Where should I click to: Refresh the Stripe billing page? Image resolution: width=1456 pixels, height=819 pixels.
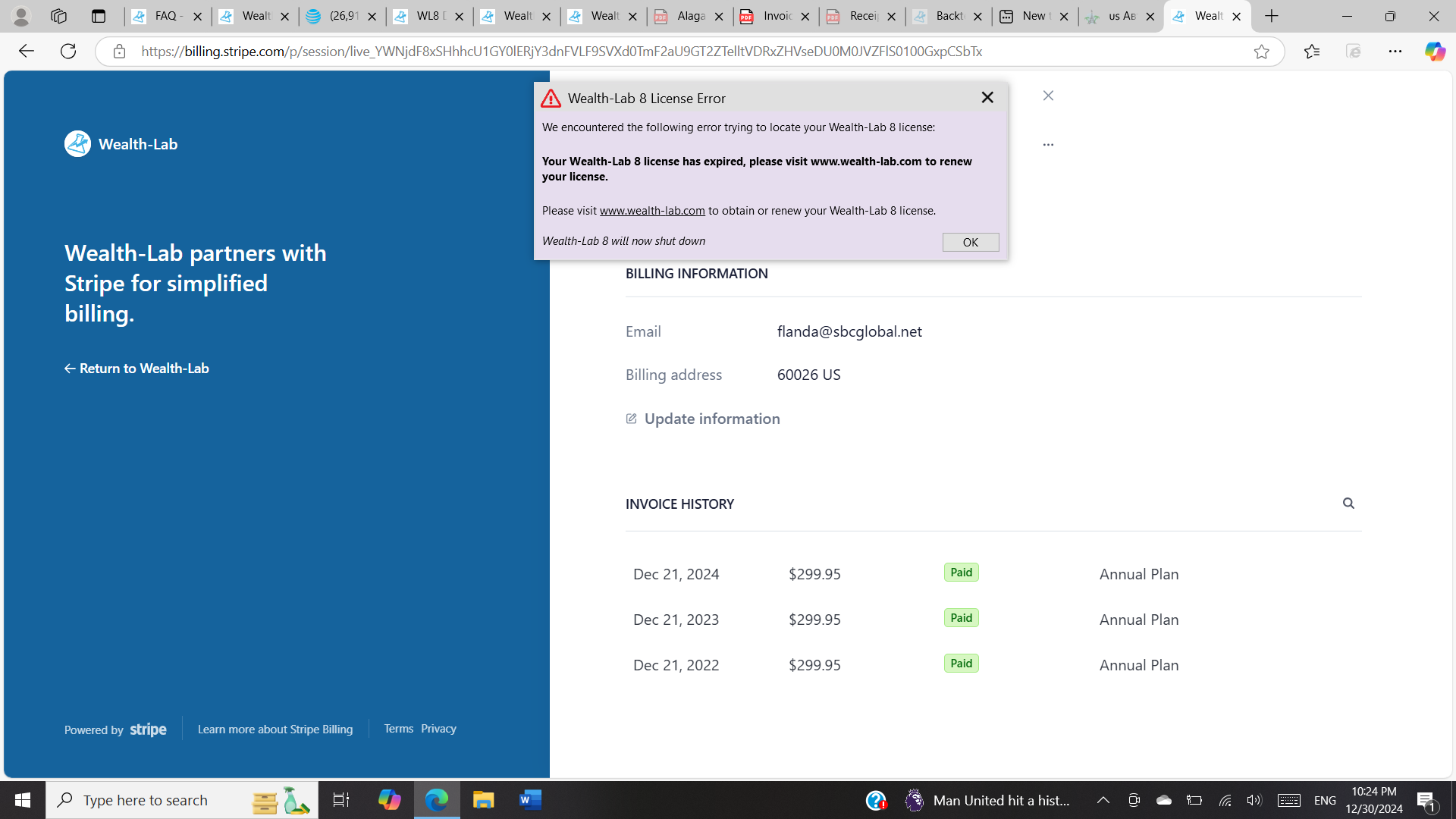(68, 52)
